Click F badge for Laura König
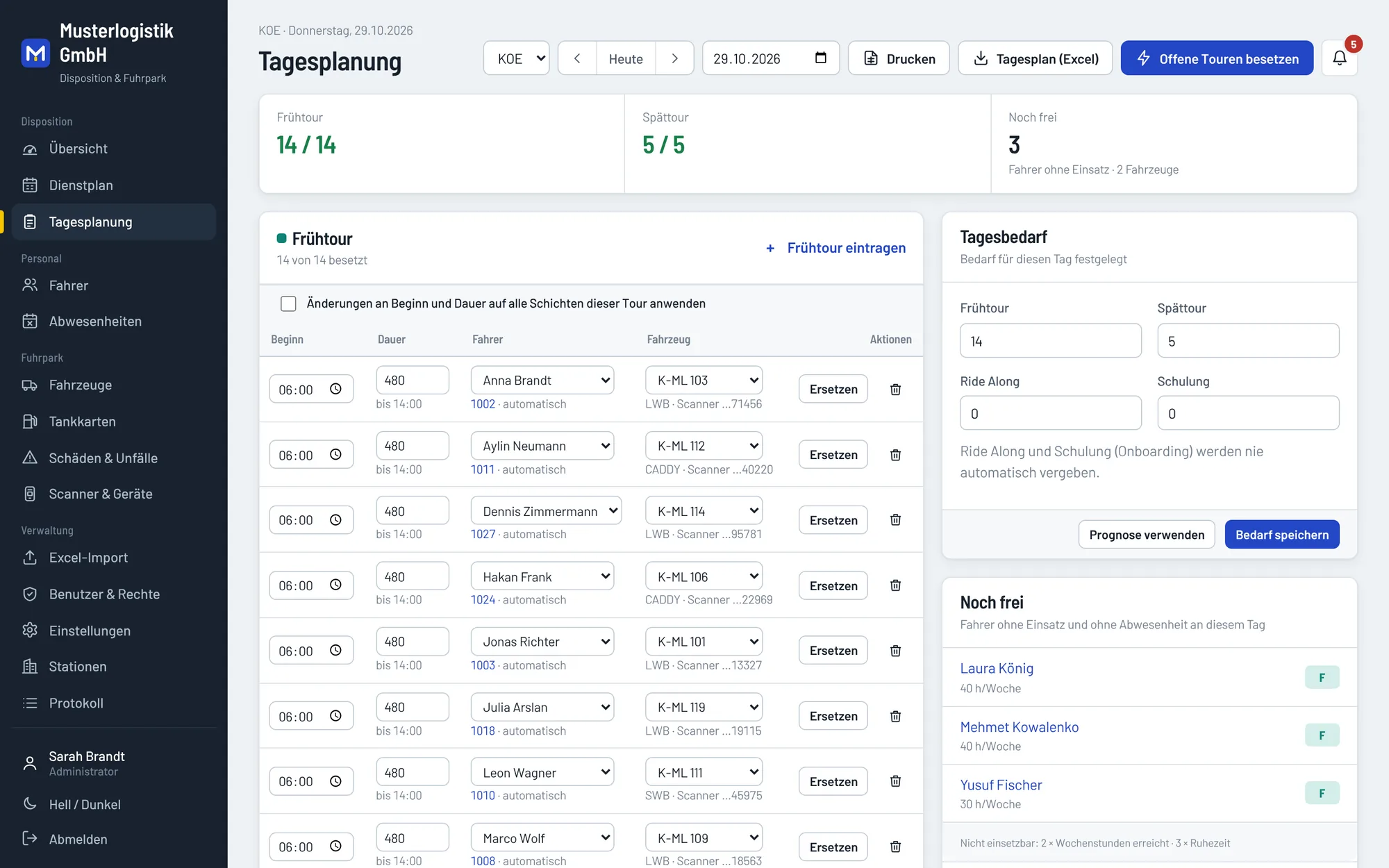This screenshot has height=868, width=1389. (x=1322, y=677)
